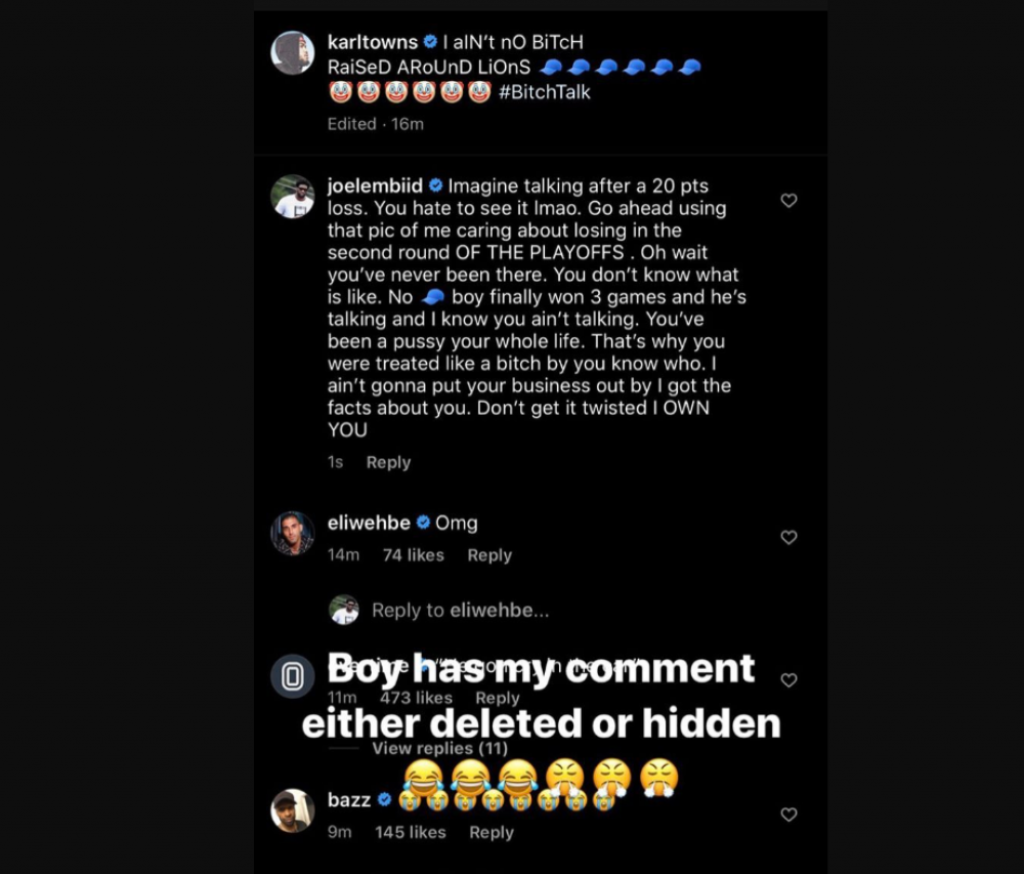
Task: Reply to eliwehbe's Omg comment
Action: (489, 555)
